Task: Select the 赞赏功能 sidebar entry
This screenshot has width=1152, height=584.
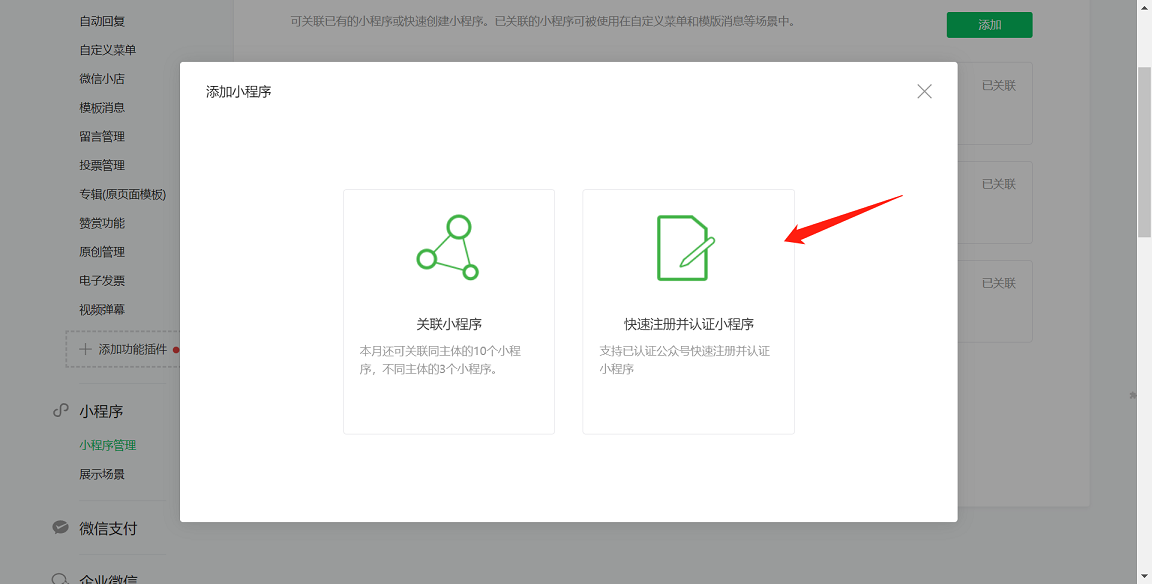Action: point(102,224)
